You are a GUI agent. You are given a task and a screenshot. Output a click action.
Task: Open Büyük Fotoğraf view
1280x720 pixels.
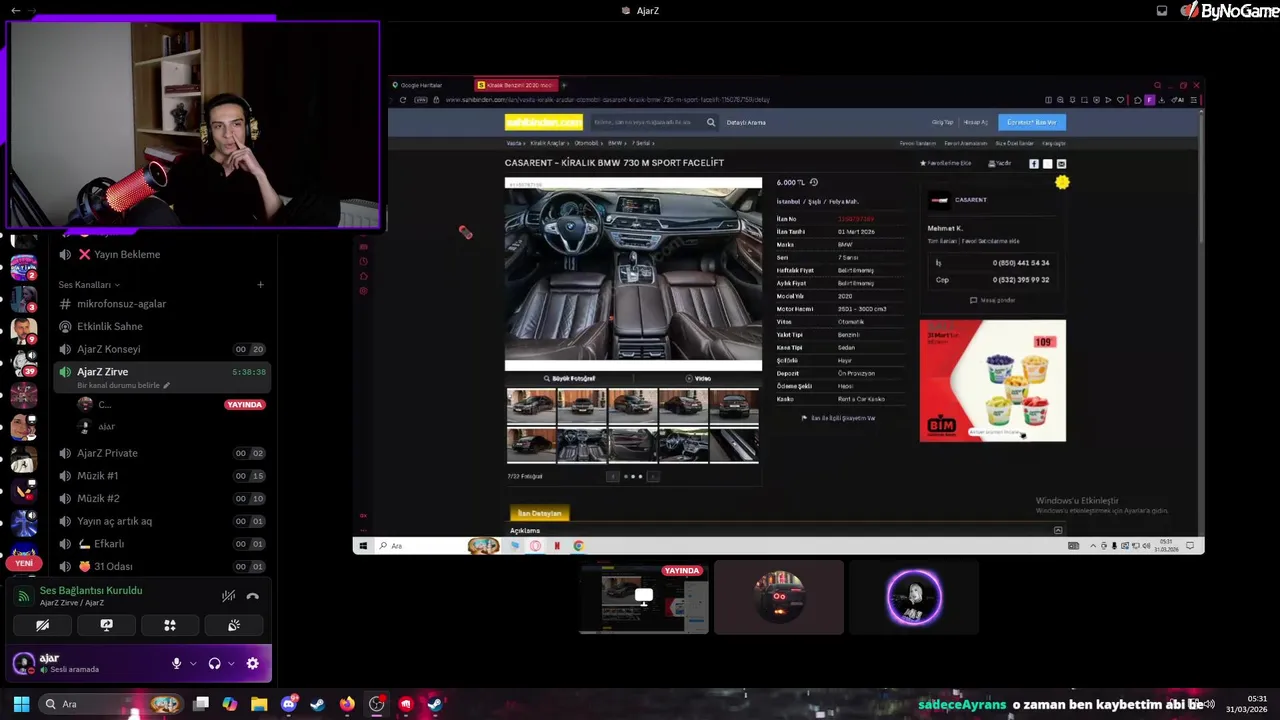click(569, 379)
